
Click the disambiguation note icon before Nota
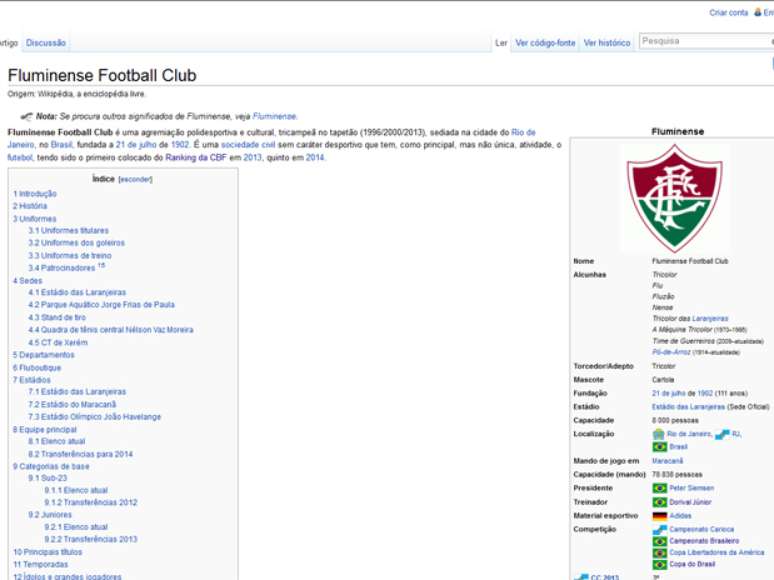point(26,116)
